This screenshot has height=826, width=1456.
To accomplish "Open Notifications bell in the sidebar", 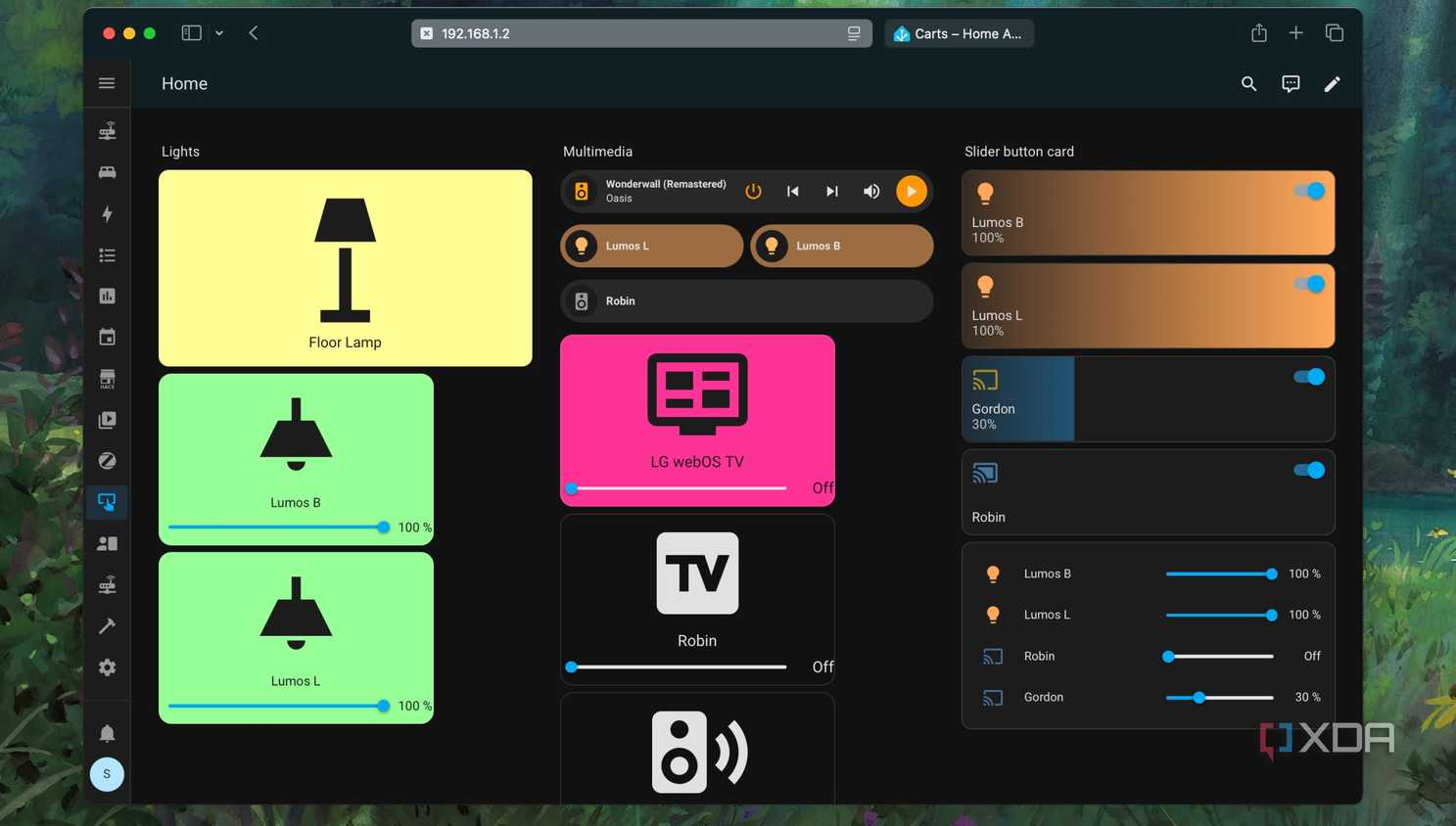I will tap(107, 733).
